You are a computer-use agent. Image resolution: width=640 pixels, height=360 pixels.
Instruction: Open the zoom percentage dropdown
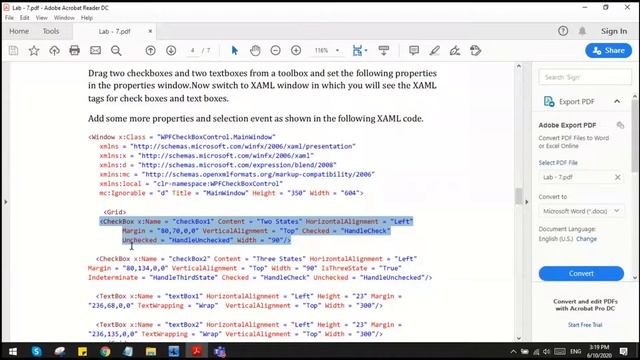tap(338, 51)
